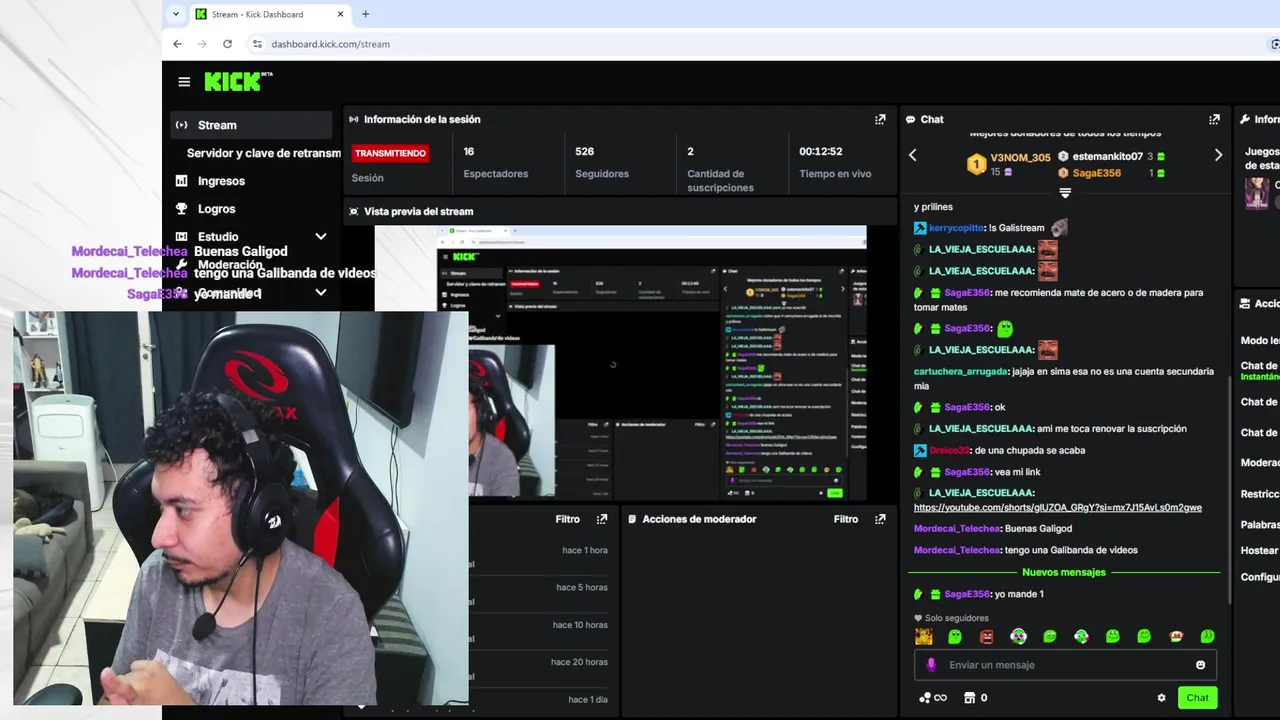The image size is (1280, 720).
Task: Open chat settings gear icon
Action: [1161, 698]
